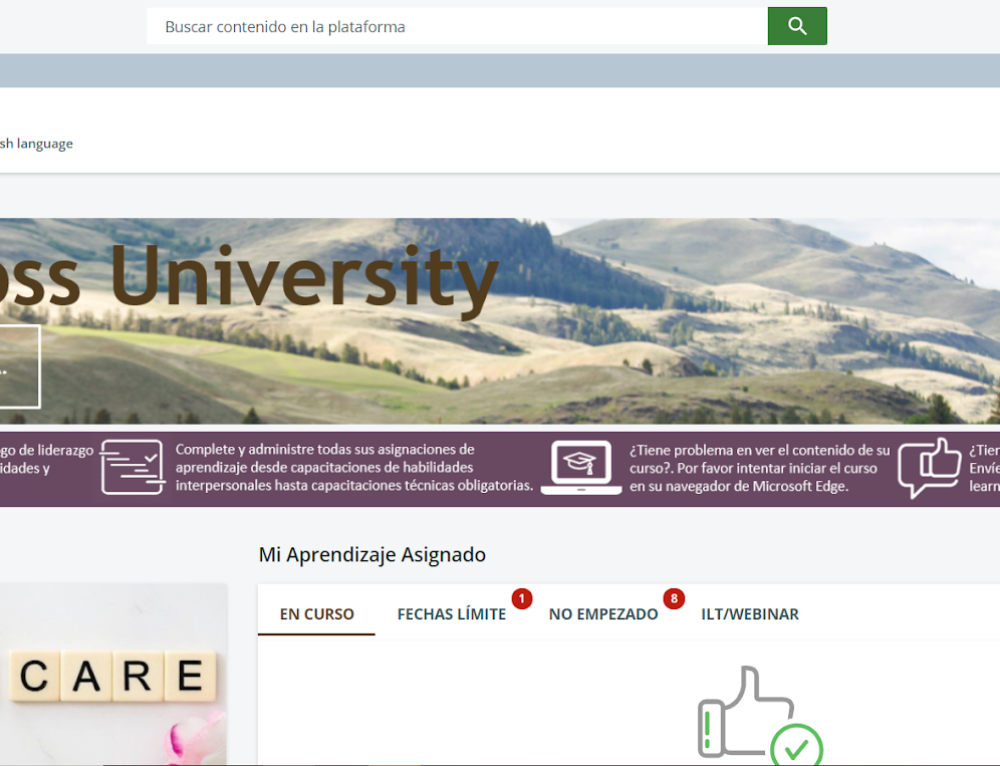Click the University hills banner image
Screen dimensions: 1000x766
(x=500, y=321)
